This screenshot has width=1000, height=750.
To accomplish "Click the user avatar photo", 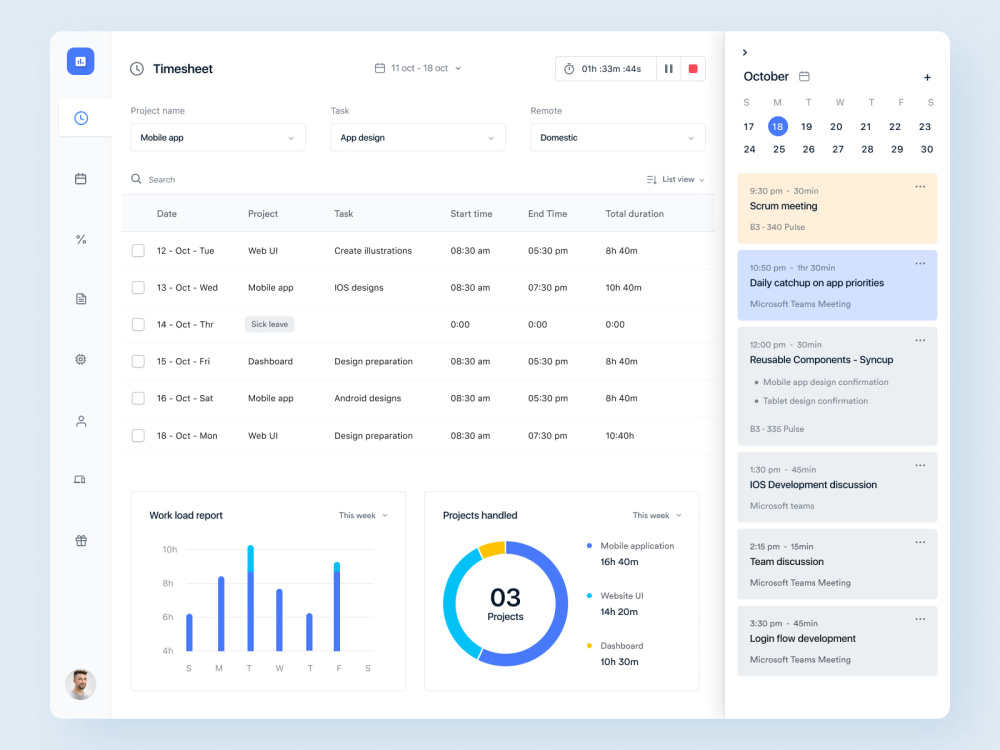I will 80,684.
